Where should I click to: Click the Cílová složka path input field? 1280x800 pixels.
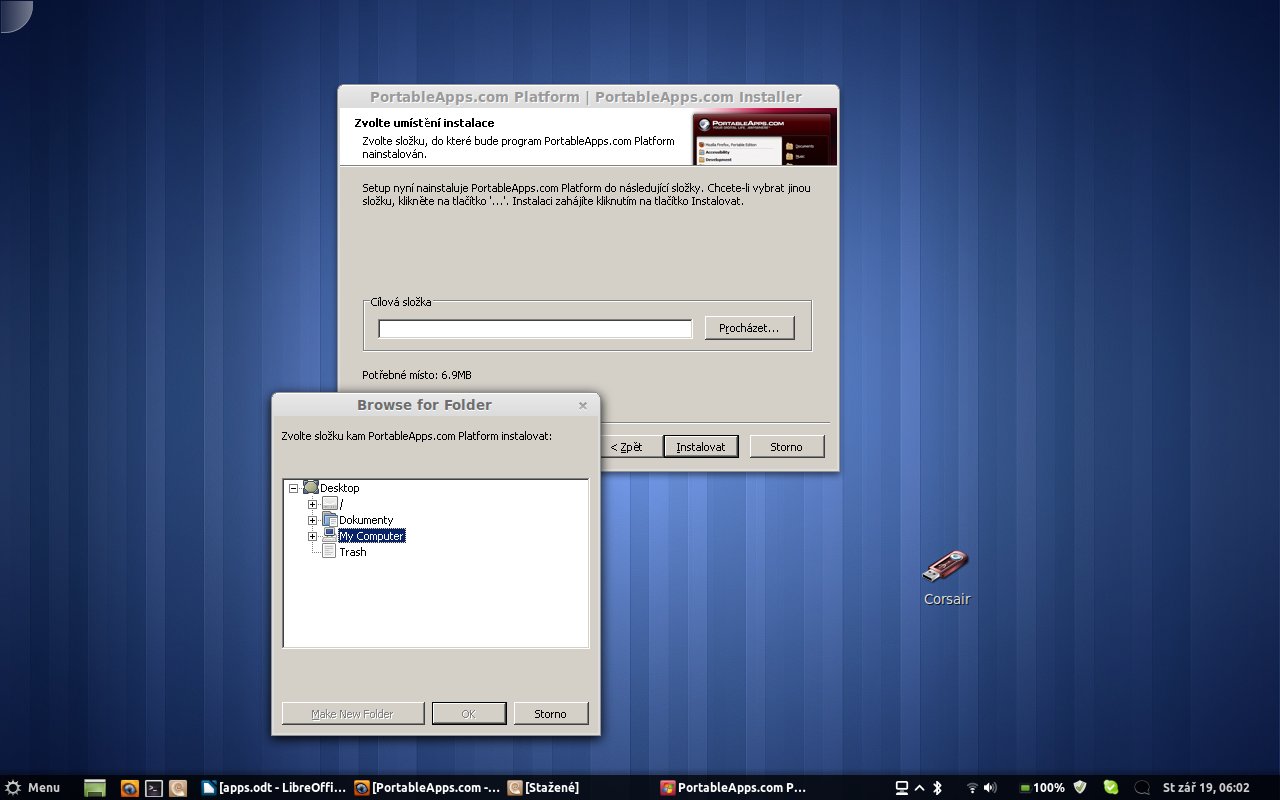(535, 329)
